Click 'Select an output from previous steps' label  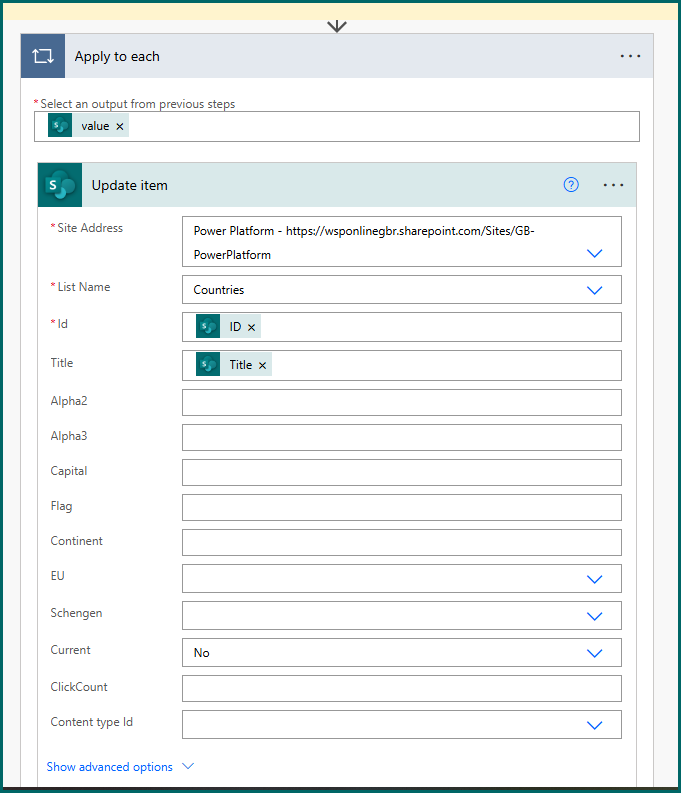point(138,104)
